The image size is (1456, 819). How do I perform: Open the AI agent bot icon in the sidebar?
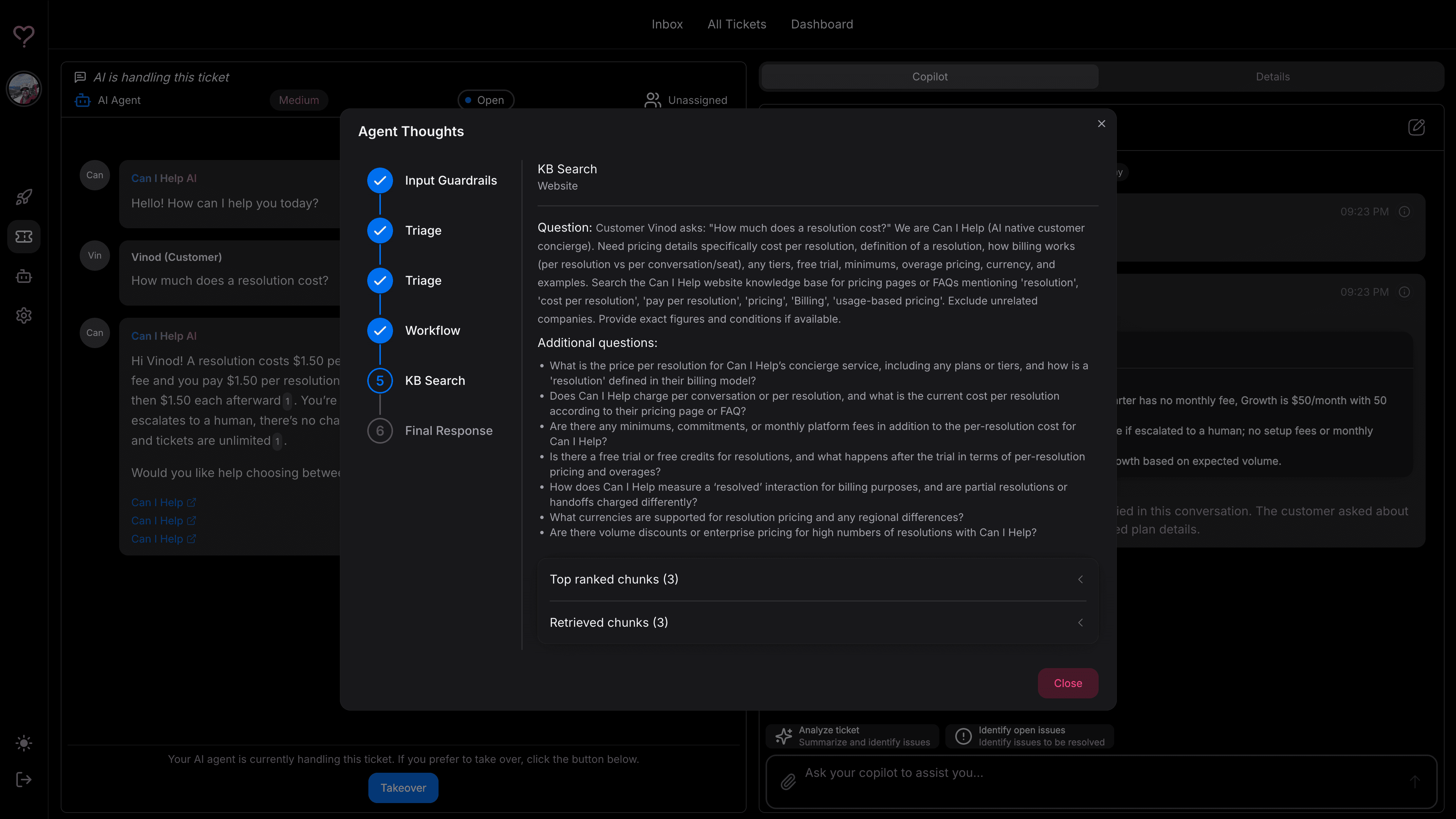click(x=24, y=276)
